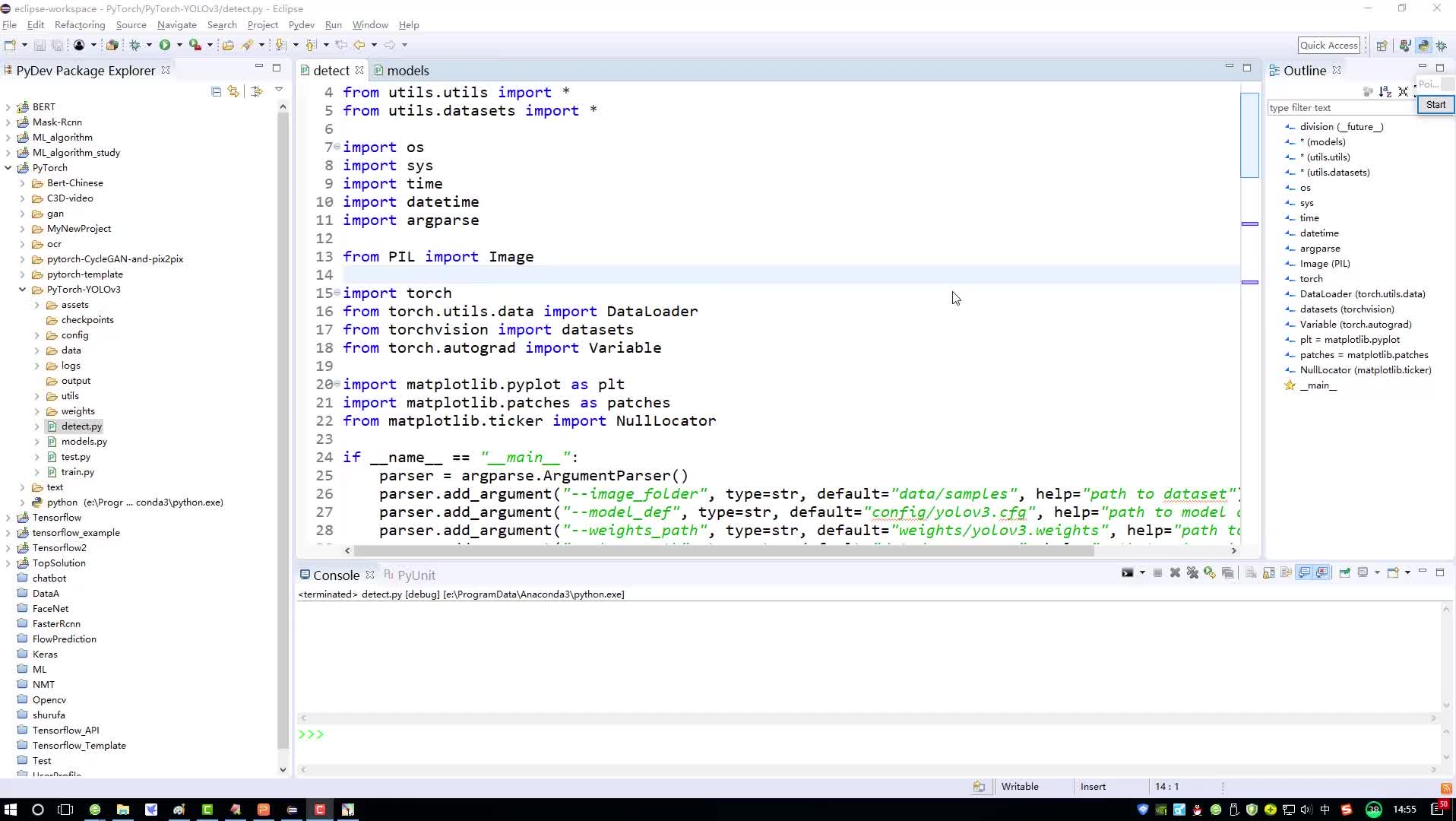Open Console display selected dropdown arrow
1456x821 pixels.
1377,572
